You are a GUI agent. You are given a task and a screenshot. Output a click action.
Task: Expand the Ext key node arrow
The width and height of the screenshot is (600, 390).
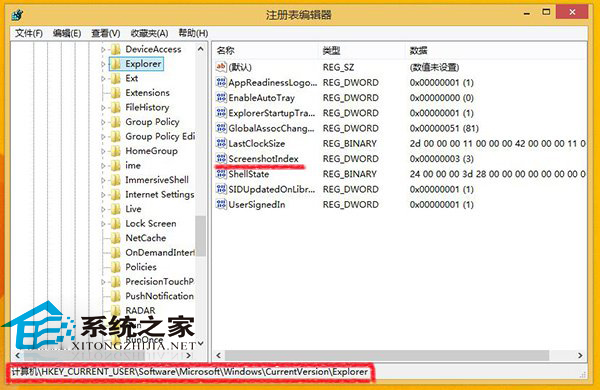point(103,78)
